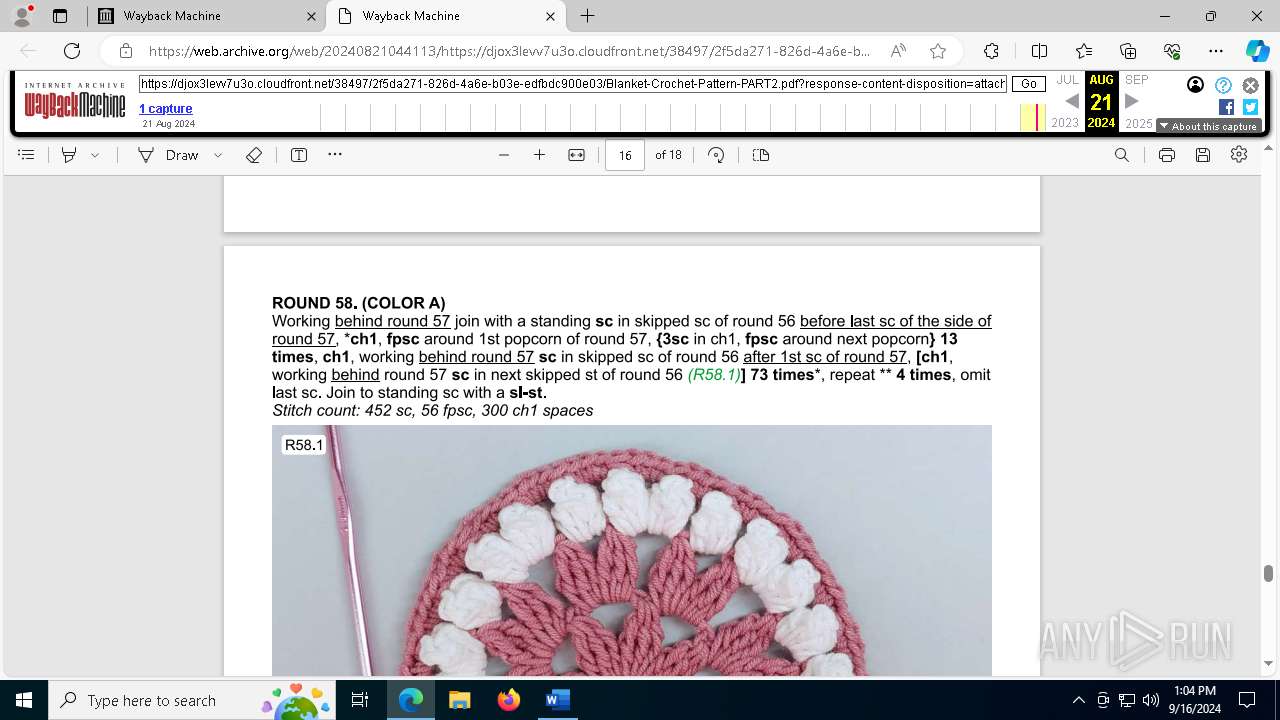
Task: Launch Firefox from taskbar
Action: (508, 700)
